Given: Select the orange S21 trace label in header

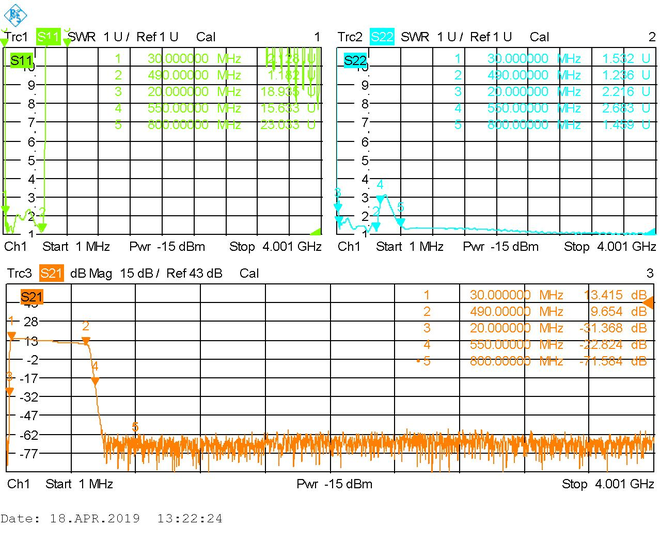Looking at the screenshot, I should coord(51,274).
